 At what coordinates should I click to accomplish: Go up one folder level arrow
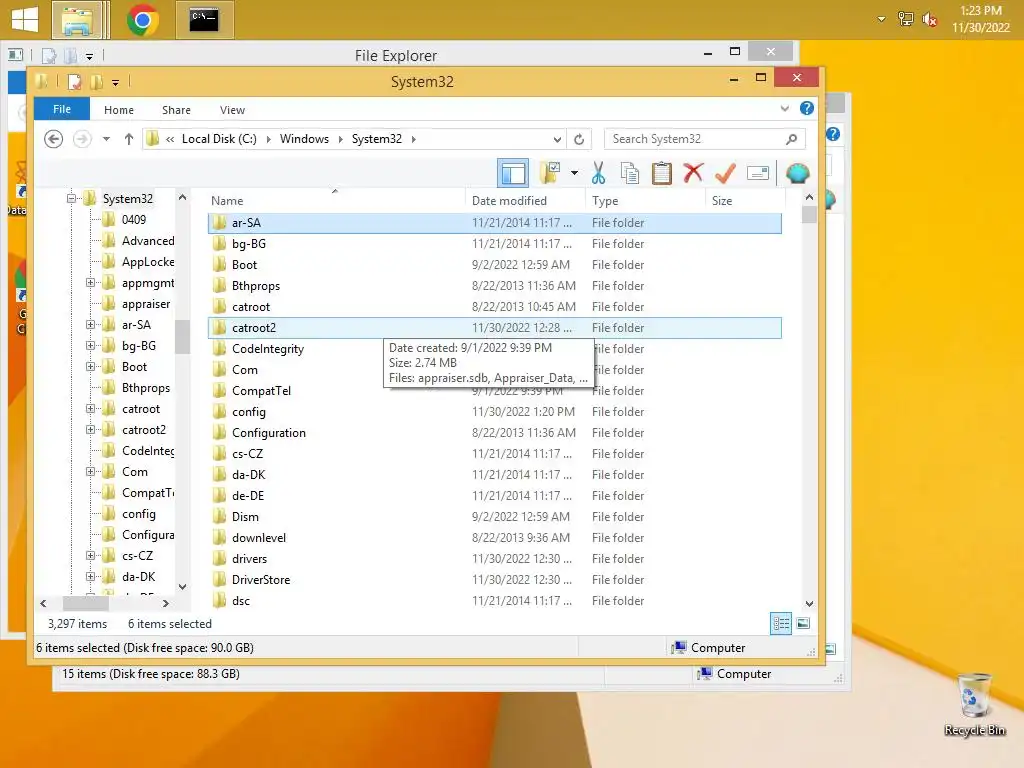(129, 139)
